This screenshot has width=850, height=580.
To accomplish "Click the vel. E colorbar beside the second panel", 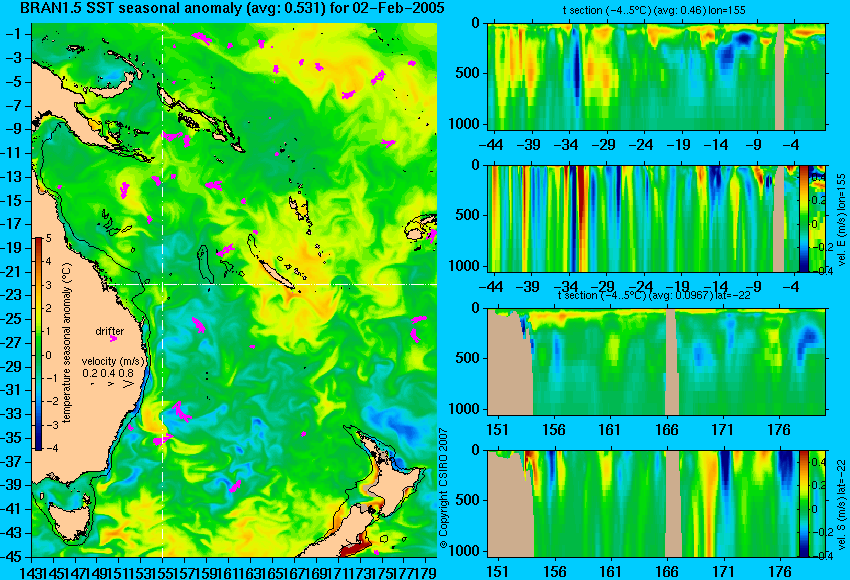I will [x=803, y=218].
